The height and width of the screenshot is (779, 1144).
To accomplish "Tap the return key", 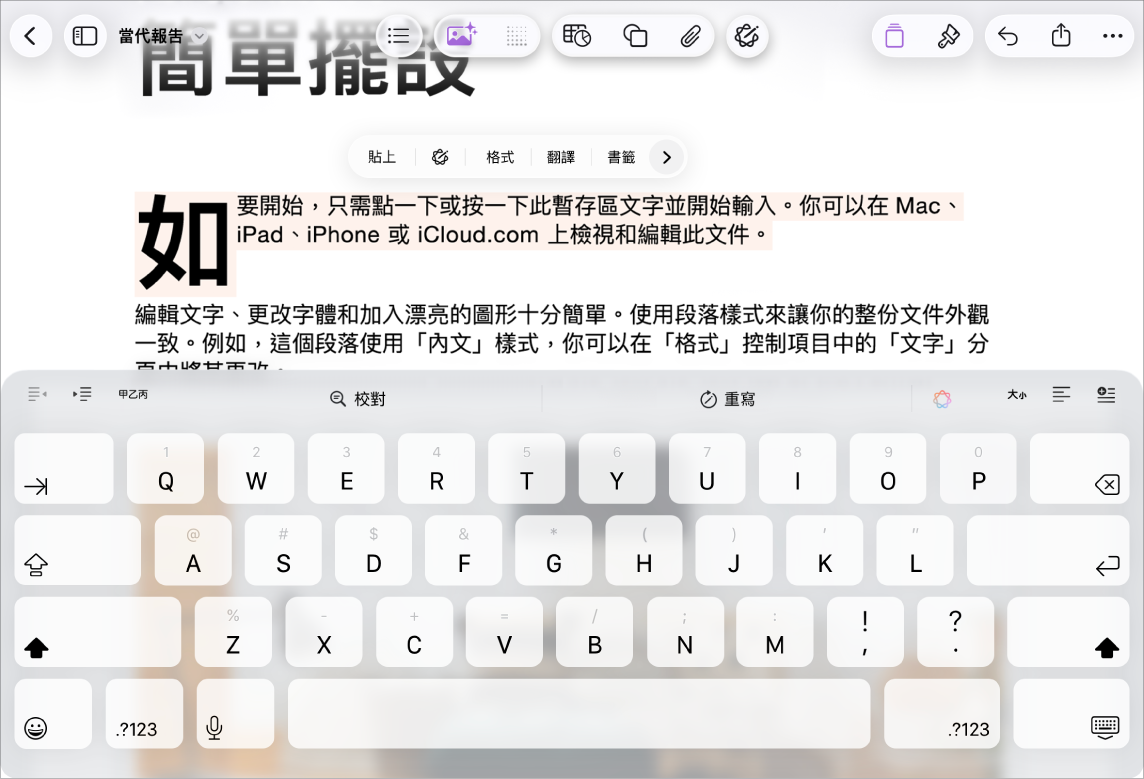I will click(1048, 551).
